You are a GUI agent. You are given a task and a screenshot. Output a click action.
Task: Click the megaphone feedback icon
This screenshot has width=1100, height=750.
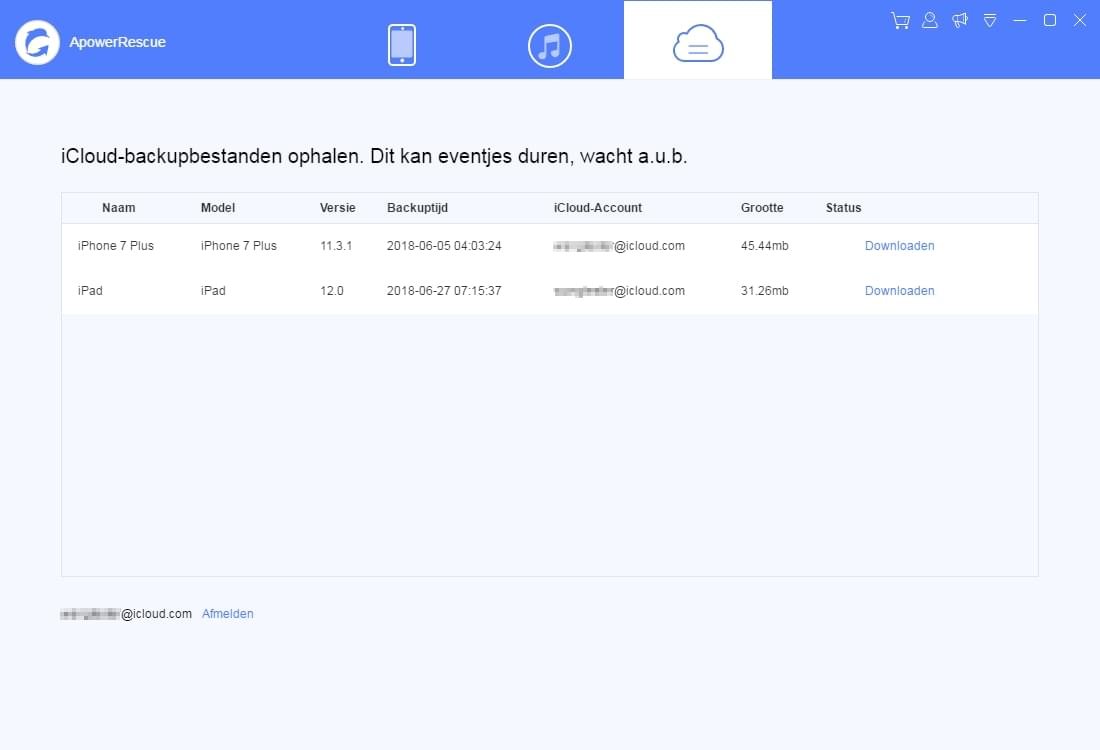pos(959,20)
